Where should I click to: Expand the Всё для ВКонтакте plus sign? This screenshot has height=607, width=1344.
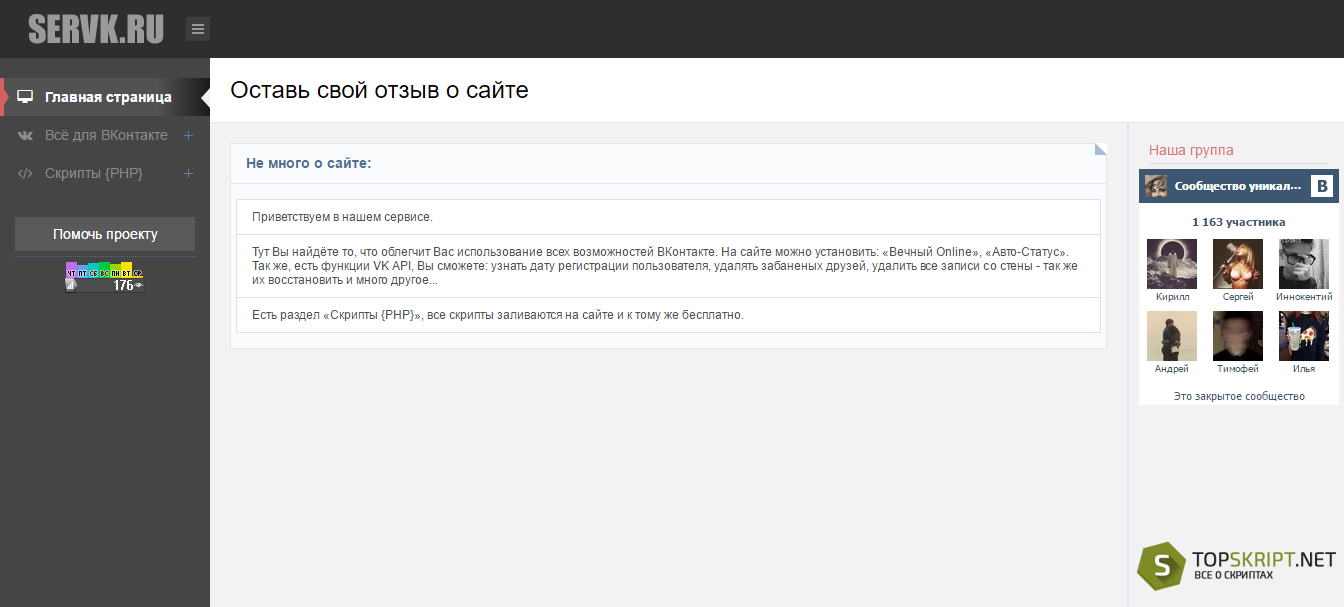click(x=189, y=135)
